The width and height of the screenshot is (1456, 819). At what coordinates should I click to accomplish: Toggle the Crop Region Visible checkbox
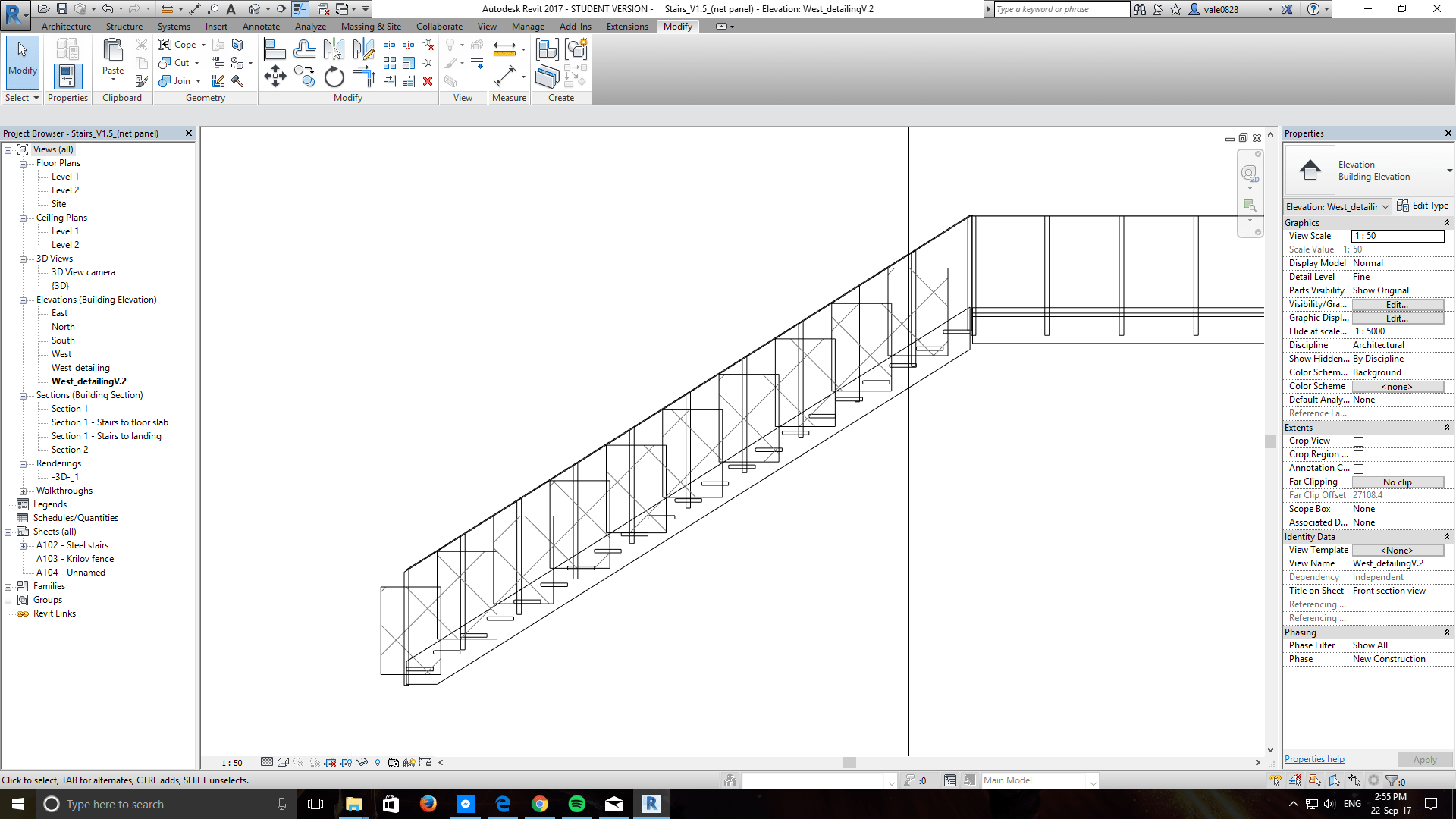point(1358,455)
